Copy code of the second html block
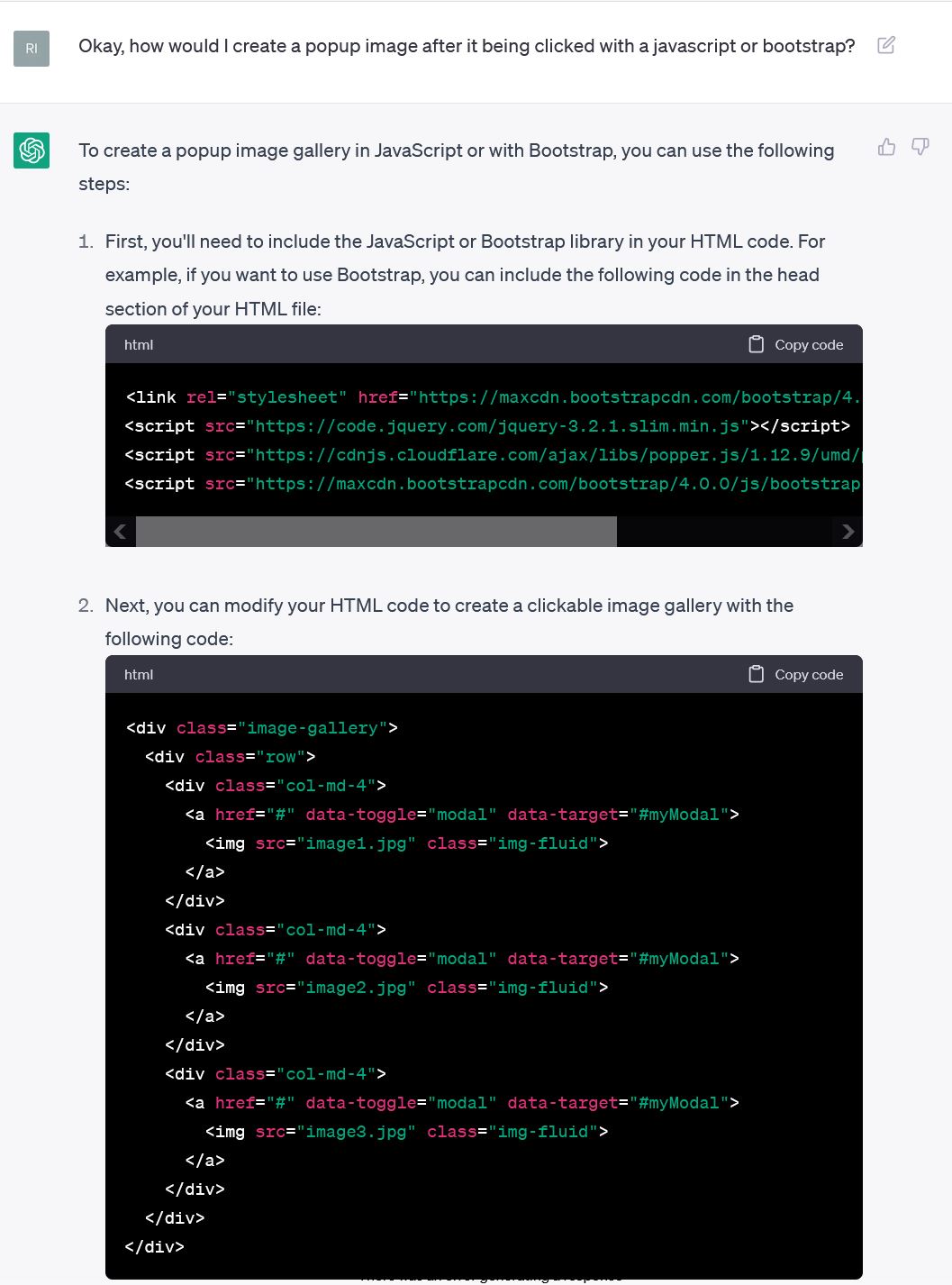Viewport: 952px width, 1285px height. (x=796, y=674)
